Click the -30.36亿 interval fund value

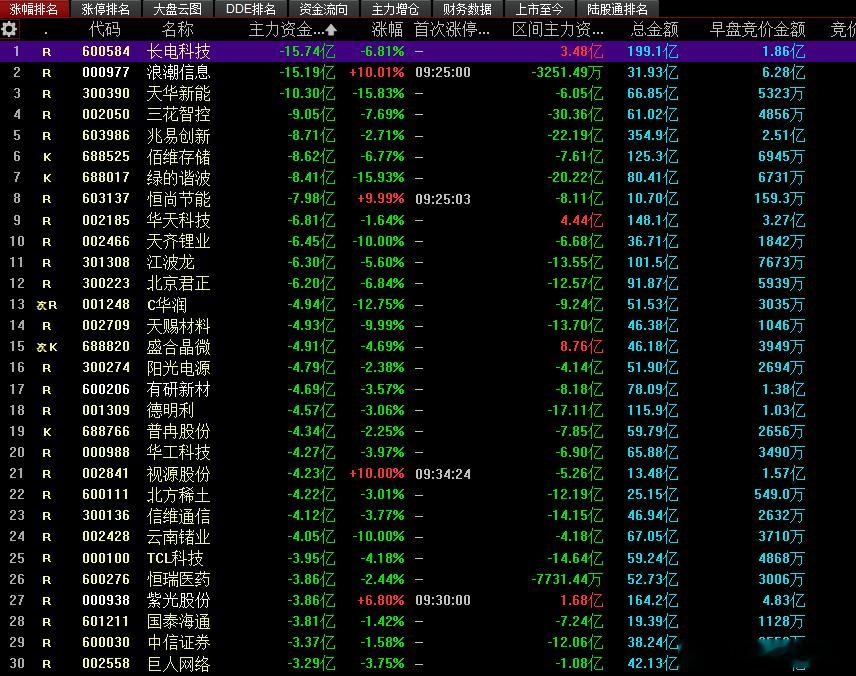[x=575, y=115]
